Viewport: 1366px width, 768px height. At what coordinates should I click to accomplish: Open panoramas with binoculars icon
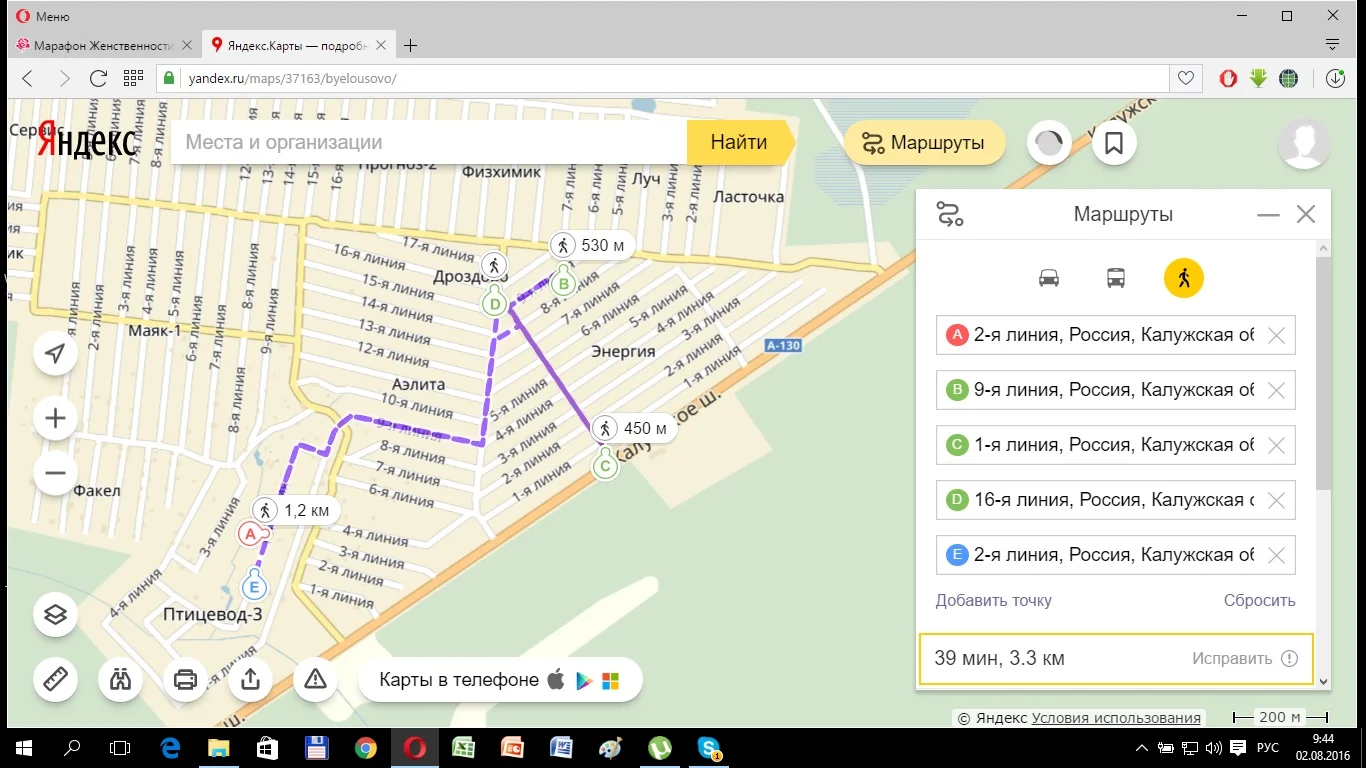click(121, 680)
